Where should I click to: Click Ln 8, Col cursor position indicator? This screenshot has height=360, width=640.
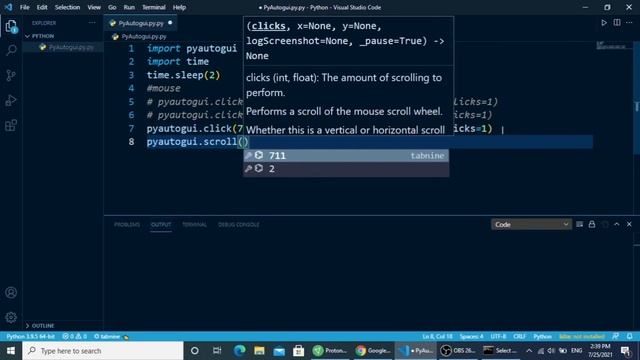pos(437,336)
